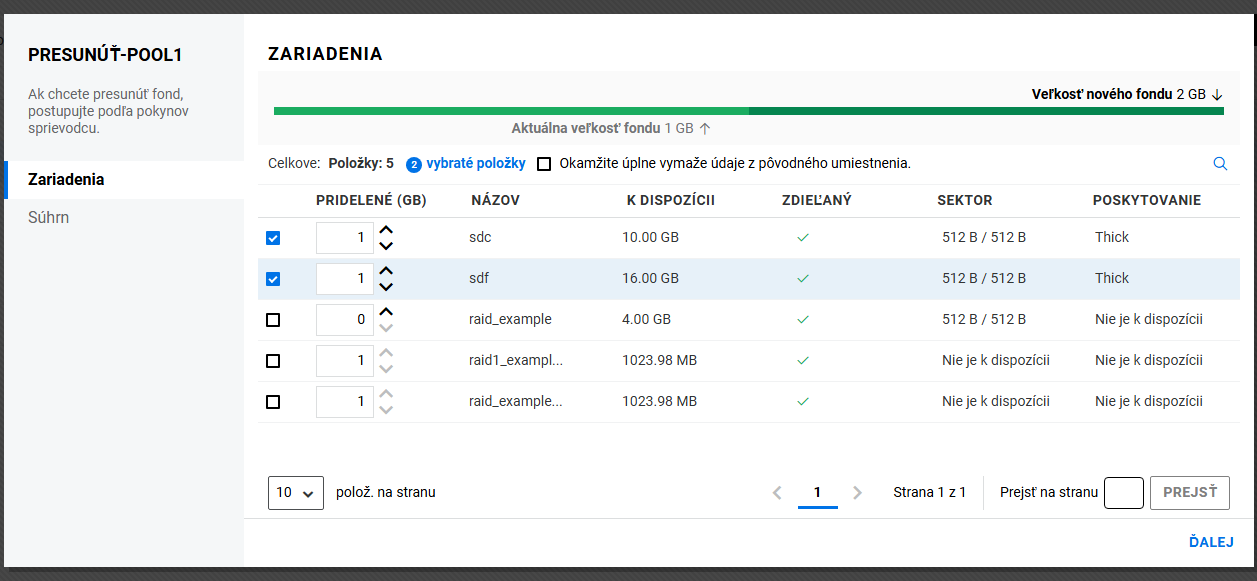Go to next page arrow
Screen dimensions: 1257x581
click(x=857, y=492)
